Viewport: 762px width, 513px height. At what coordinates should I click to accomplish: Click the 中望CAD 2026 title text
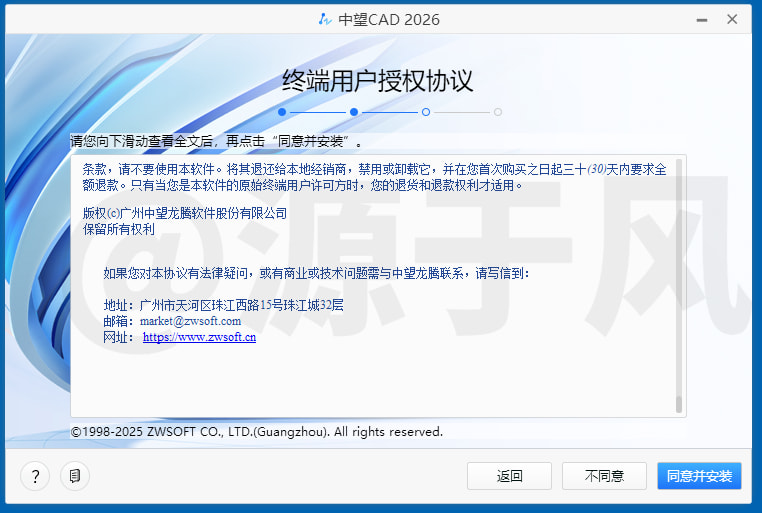click(x=389, y=19)
